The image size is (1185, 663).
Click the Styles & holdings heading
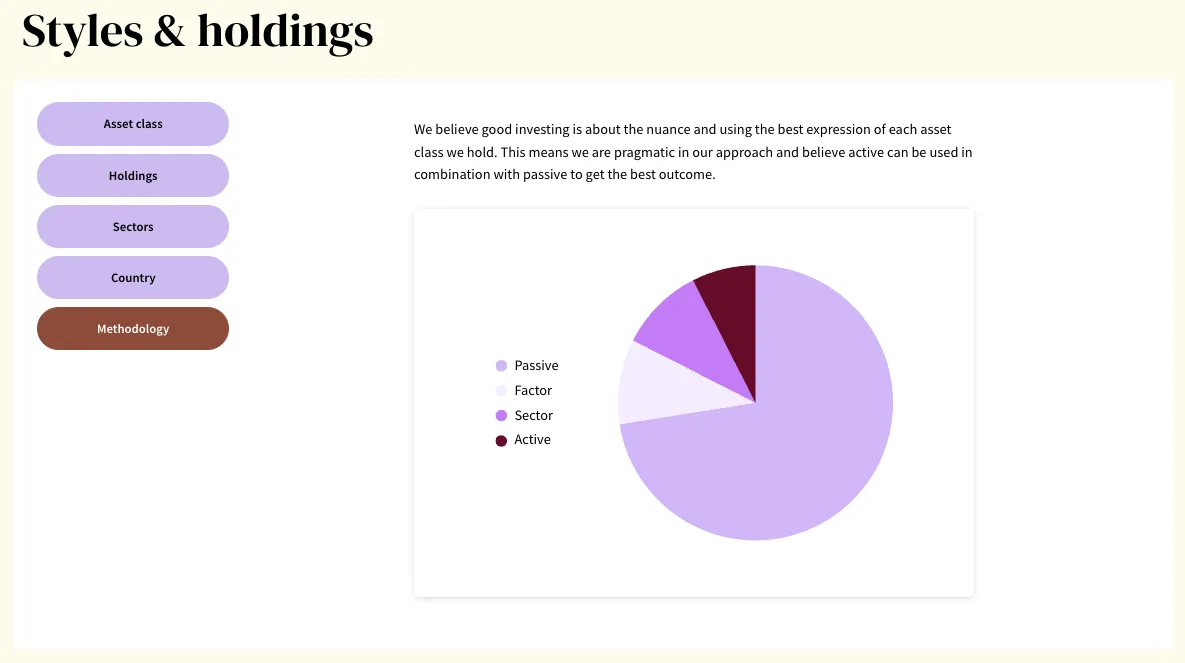(197, 32)
